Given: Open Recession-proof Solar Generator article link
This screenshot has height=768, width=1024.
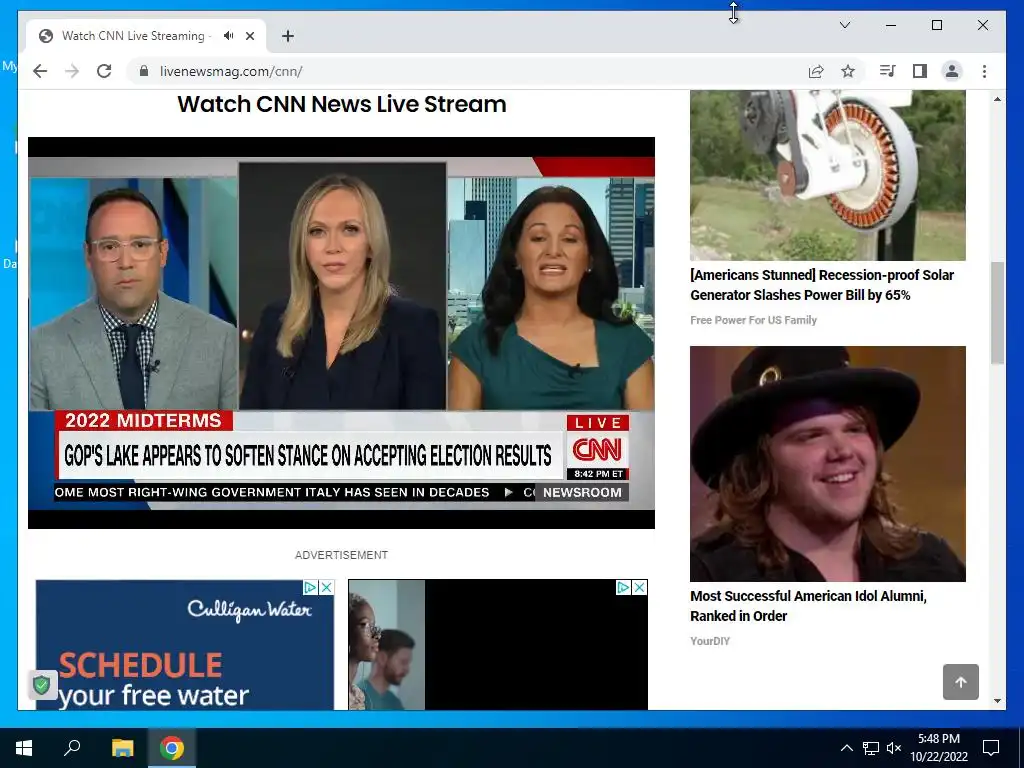Looking at the screenshot, I should (x=822, y=285).
